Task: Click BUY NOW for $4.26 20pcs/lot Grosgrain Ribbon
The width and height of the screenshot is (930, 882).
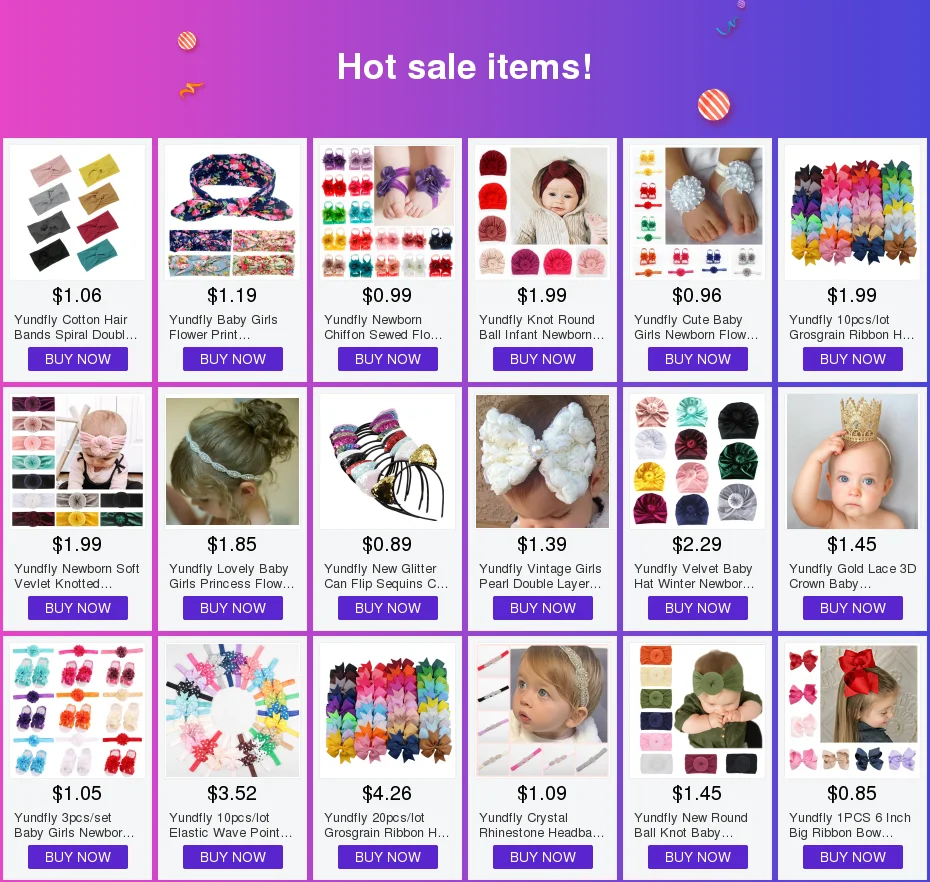Action: (388, 858)
